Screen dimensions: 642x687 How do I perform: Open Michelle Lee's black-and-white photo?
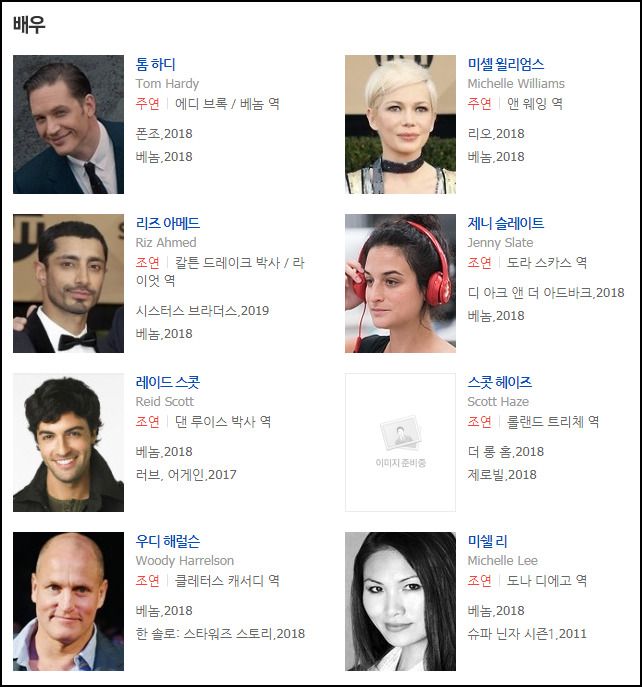click(400, 602)
